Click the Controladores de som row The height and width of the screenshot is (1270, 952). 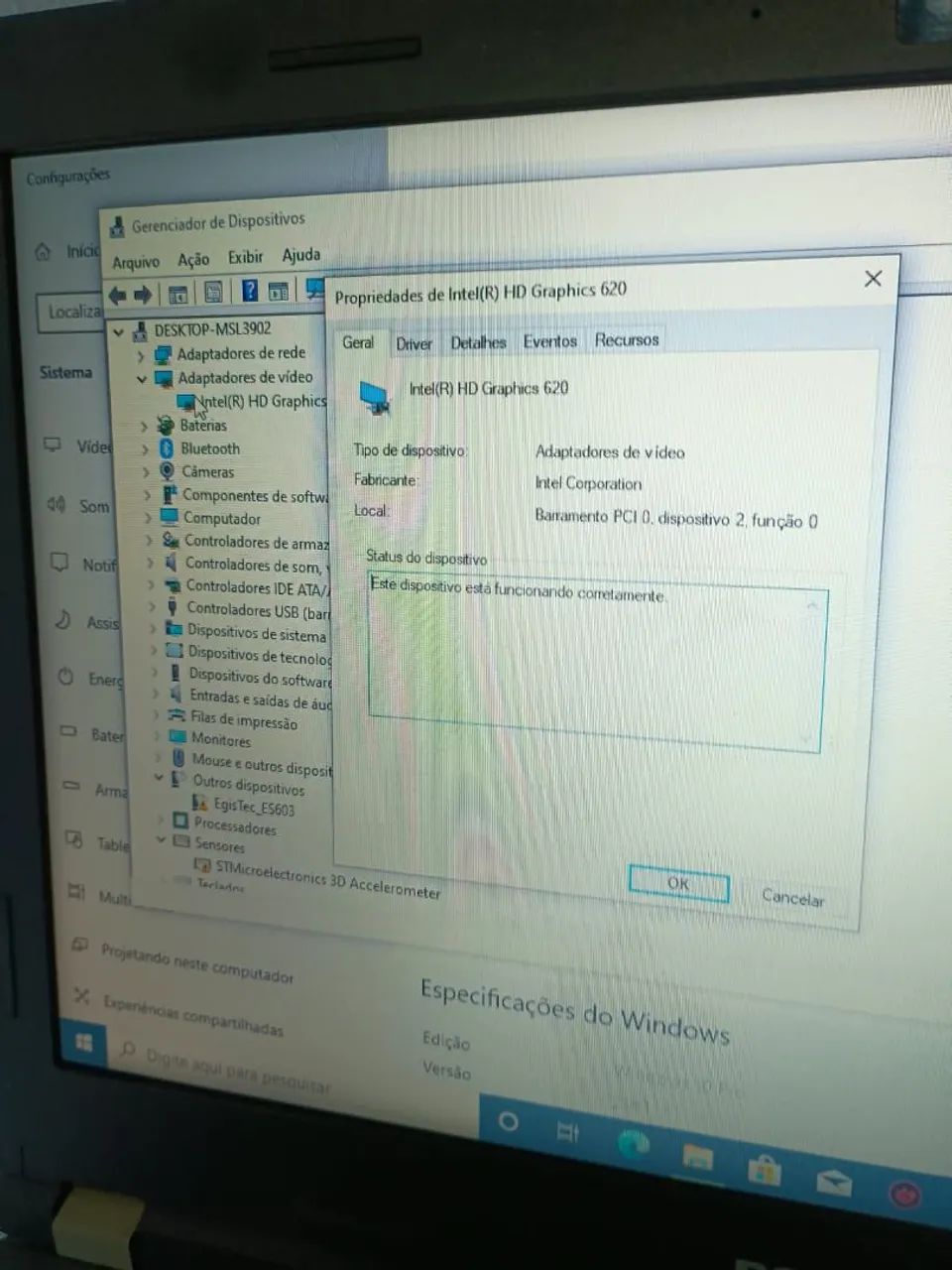pyautogui.click(x=254, y=565)
